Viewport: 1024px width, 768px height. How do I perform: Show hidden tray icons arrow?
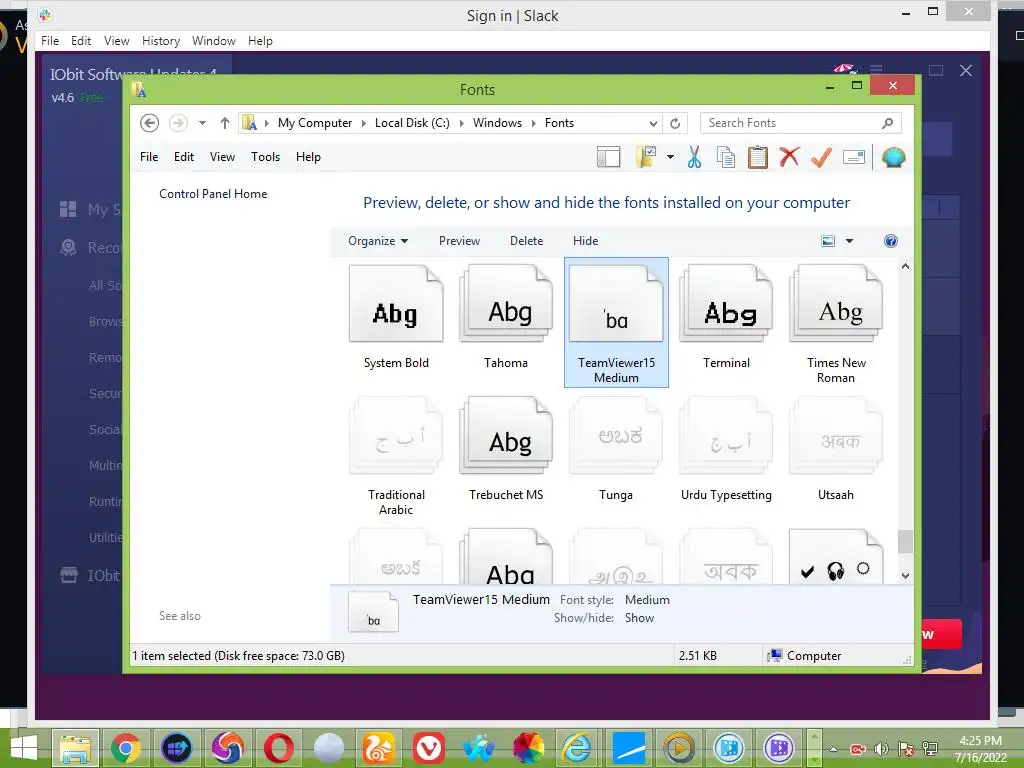point(834,749)
